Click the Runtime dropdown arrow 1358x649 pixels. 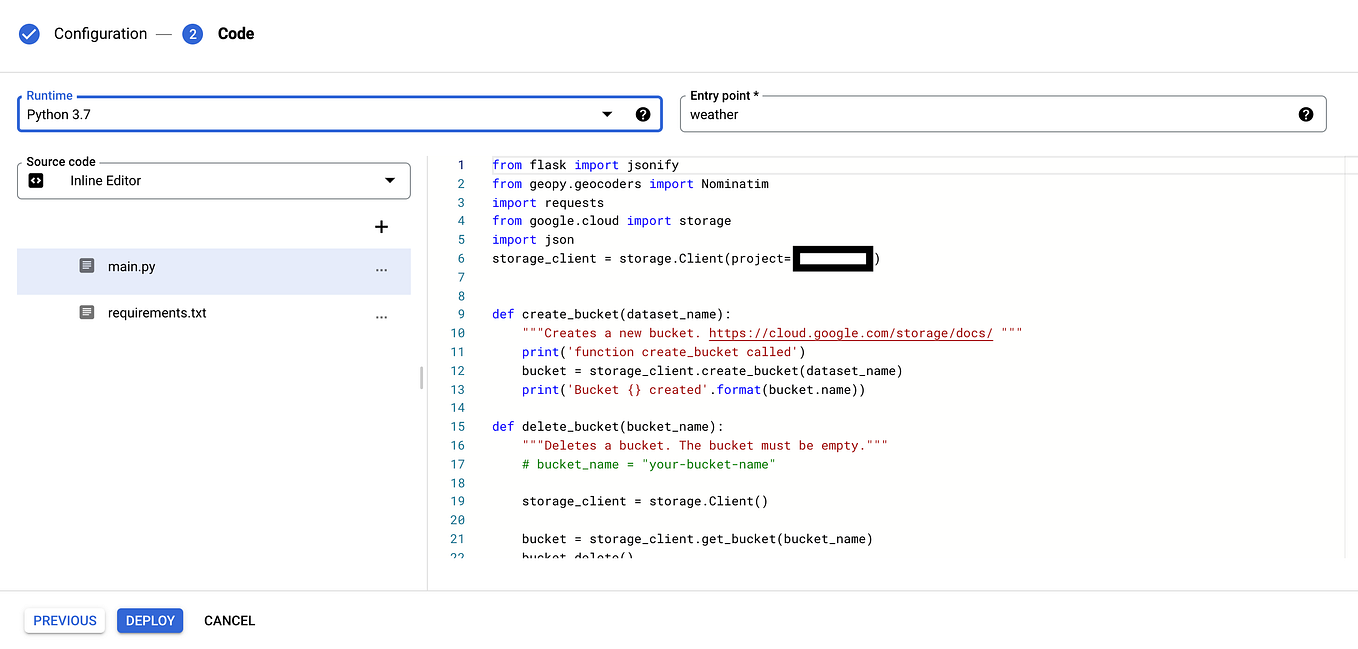(x=607, y=114)
